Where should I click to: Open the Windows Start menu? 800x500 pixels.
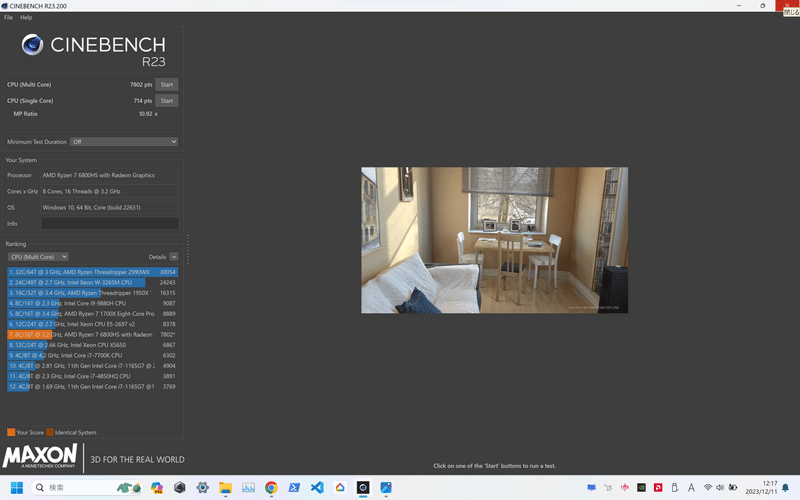(17, 488)
